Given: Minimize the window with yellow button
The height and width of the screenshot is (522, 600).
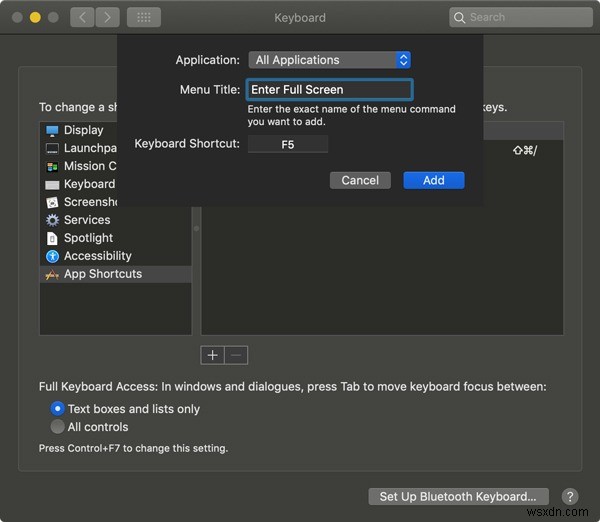Looking at the screenshot, I should [x=35, y=17].
